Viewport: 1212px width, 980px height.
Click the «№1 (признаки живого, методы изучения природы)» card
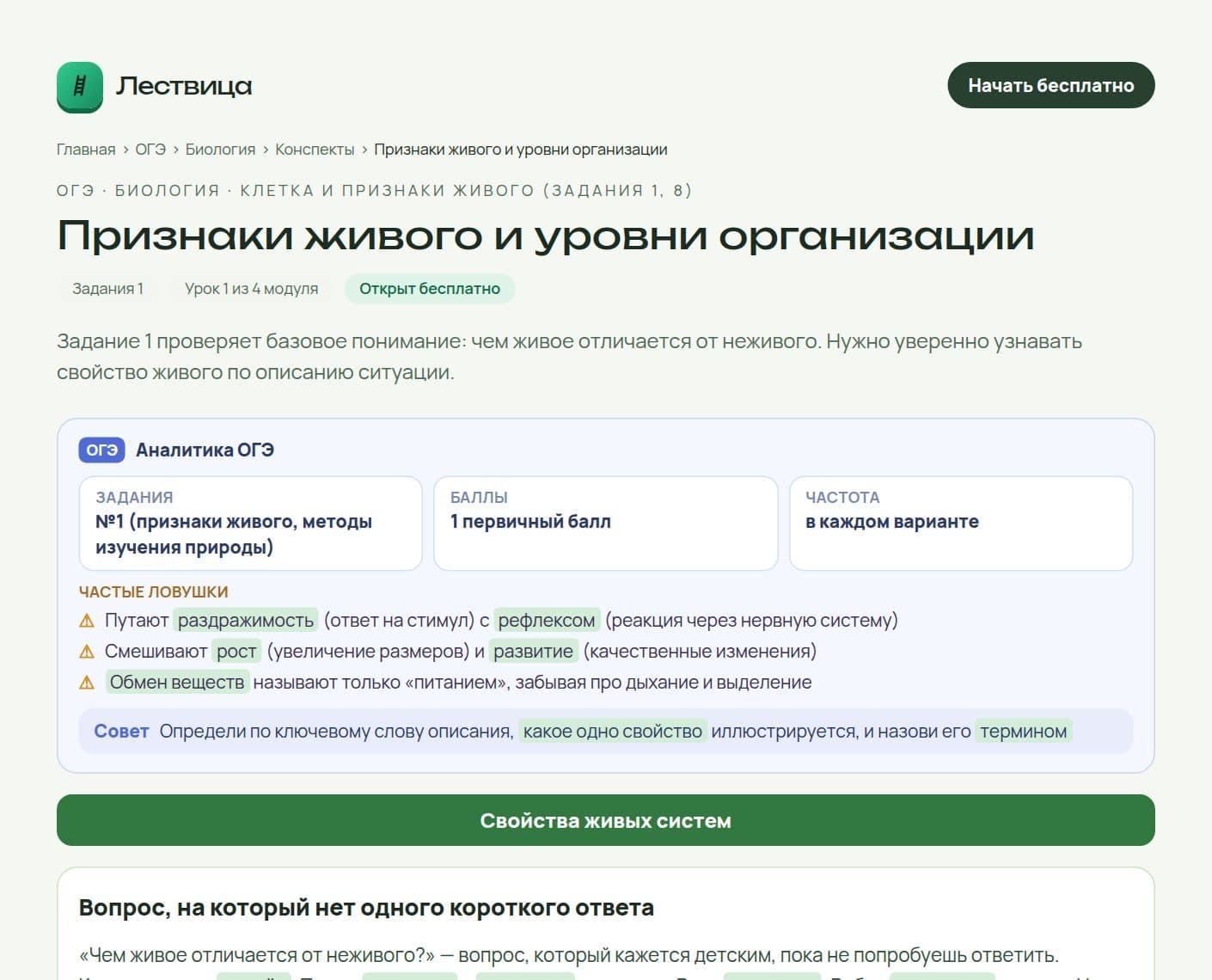[250, 524]
